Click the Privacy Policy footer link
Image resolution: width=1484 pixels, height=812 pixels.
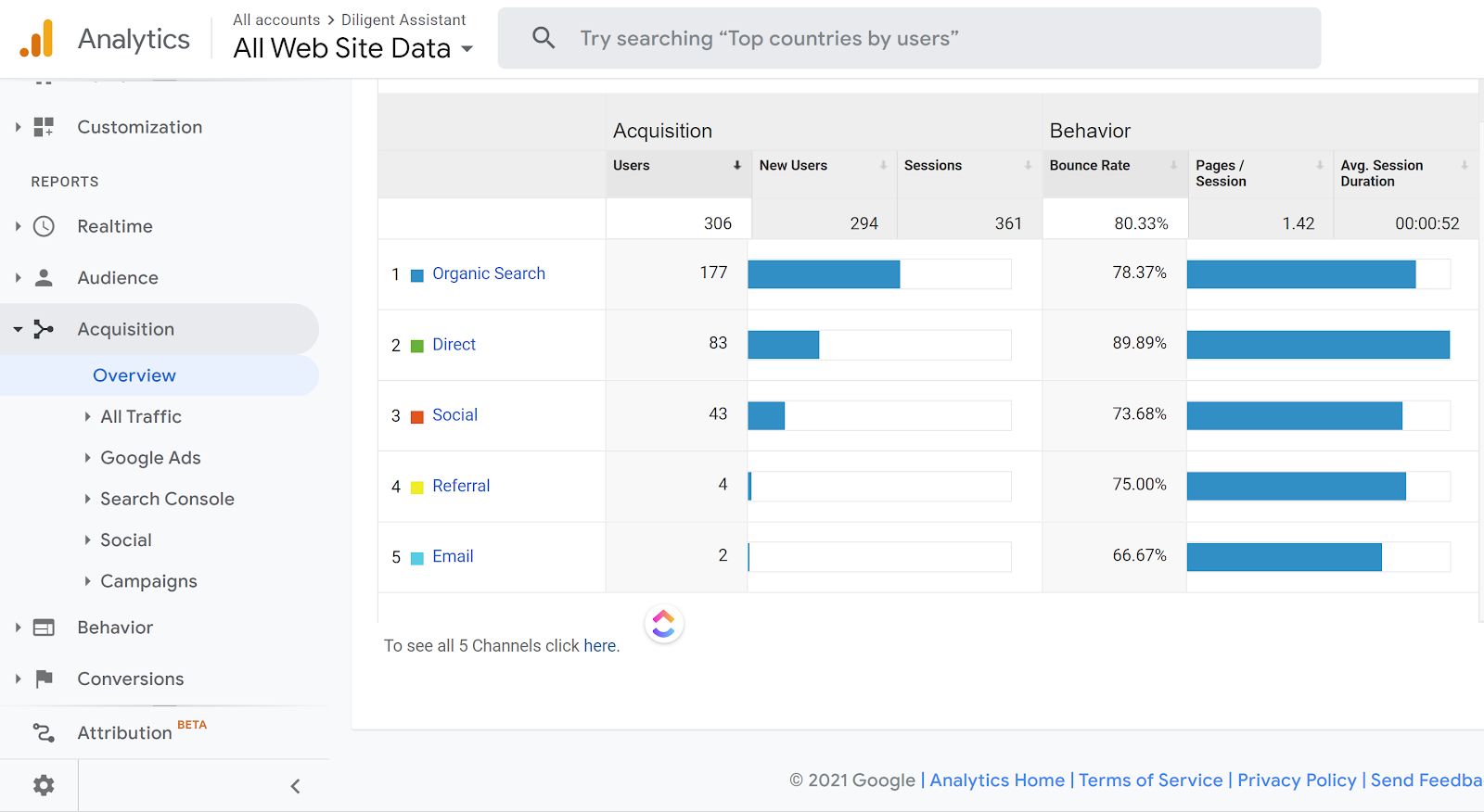point(1297,780)
